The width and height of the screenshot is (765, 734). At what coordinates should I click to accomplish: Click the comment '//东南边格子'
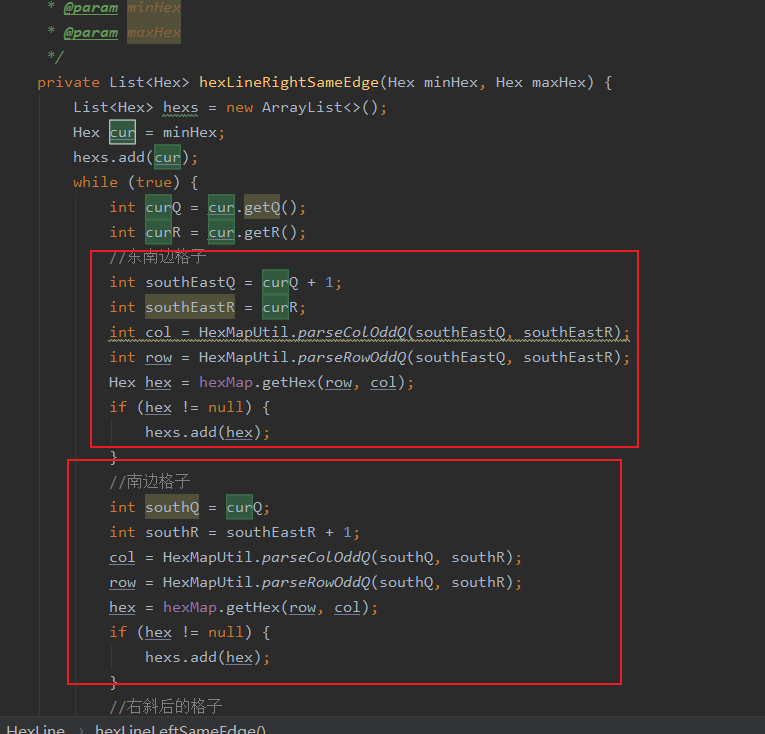coord(158,257)
